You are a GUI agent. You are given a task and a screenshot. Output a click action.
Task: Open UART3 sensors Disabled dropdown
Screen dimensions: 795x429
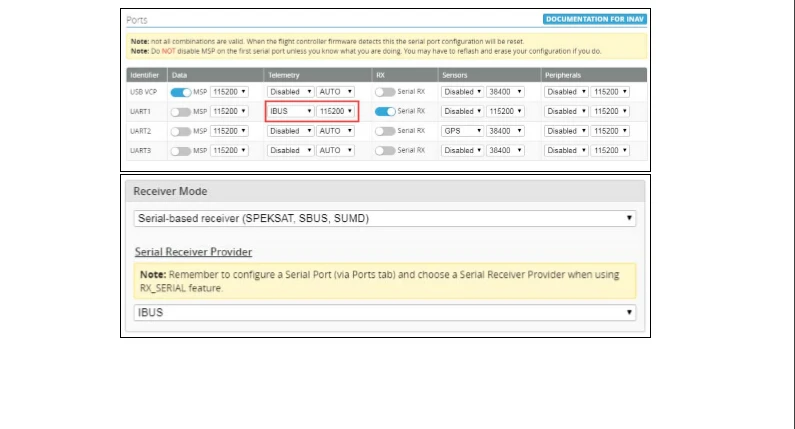(x=462, y=150)
